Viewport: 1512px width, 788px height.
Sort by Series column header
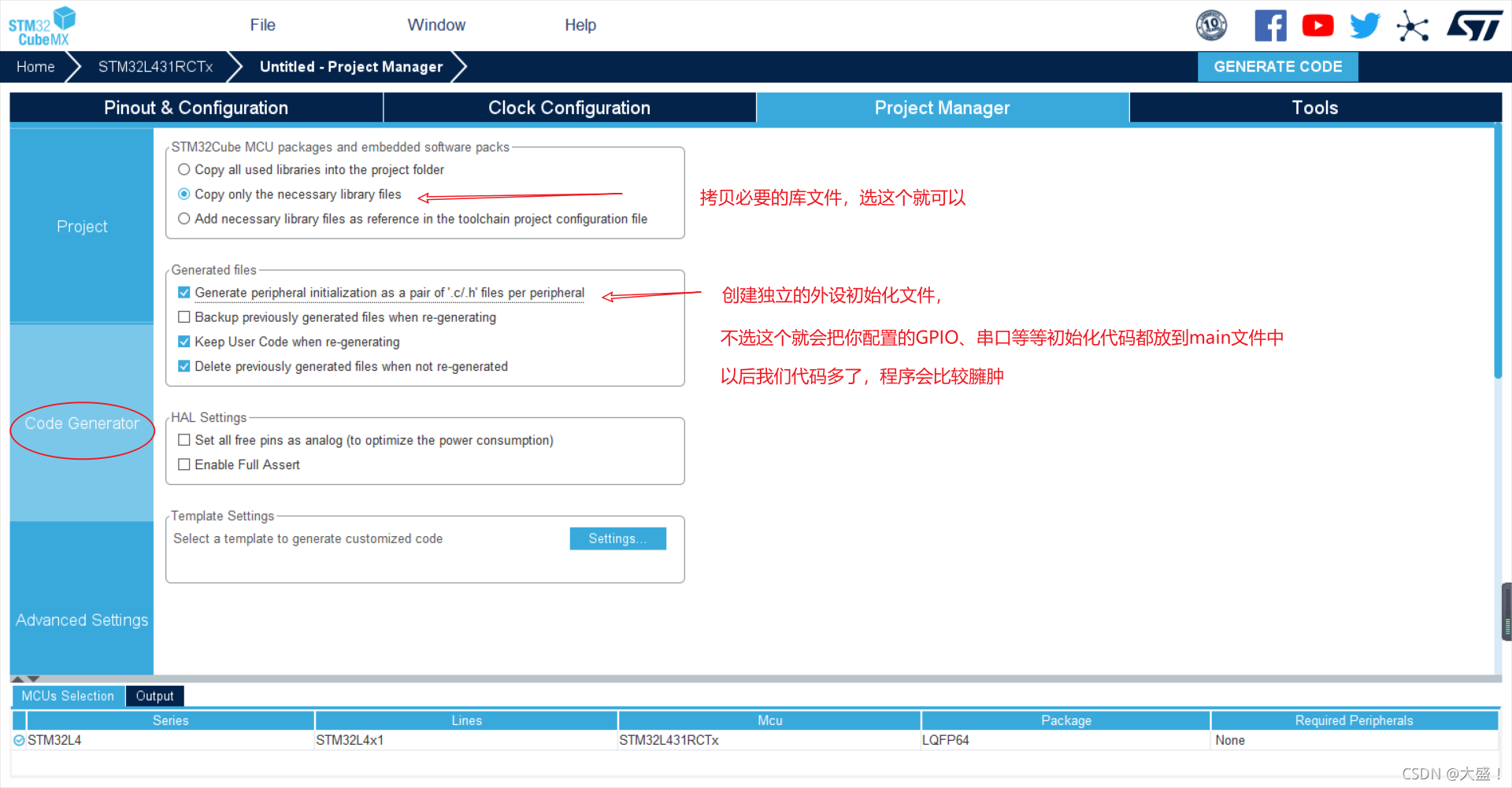coord(171,720)
